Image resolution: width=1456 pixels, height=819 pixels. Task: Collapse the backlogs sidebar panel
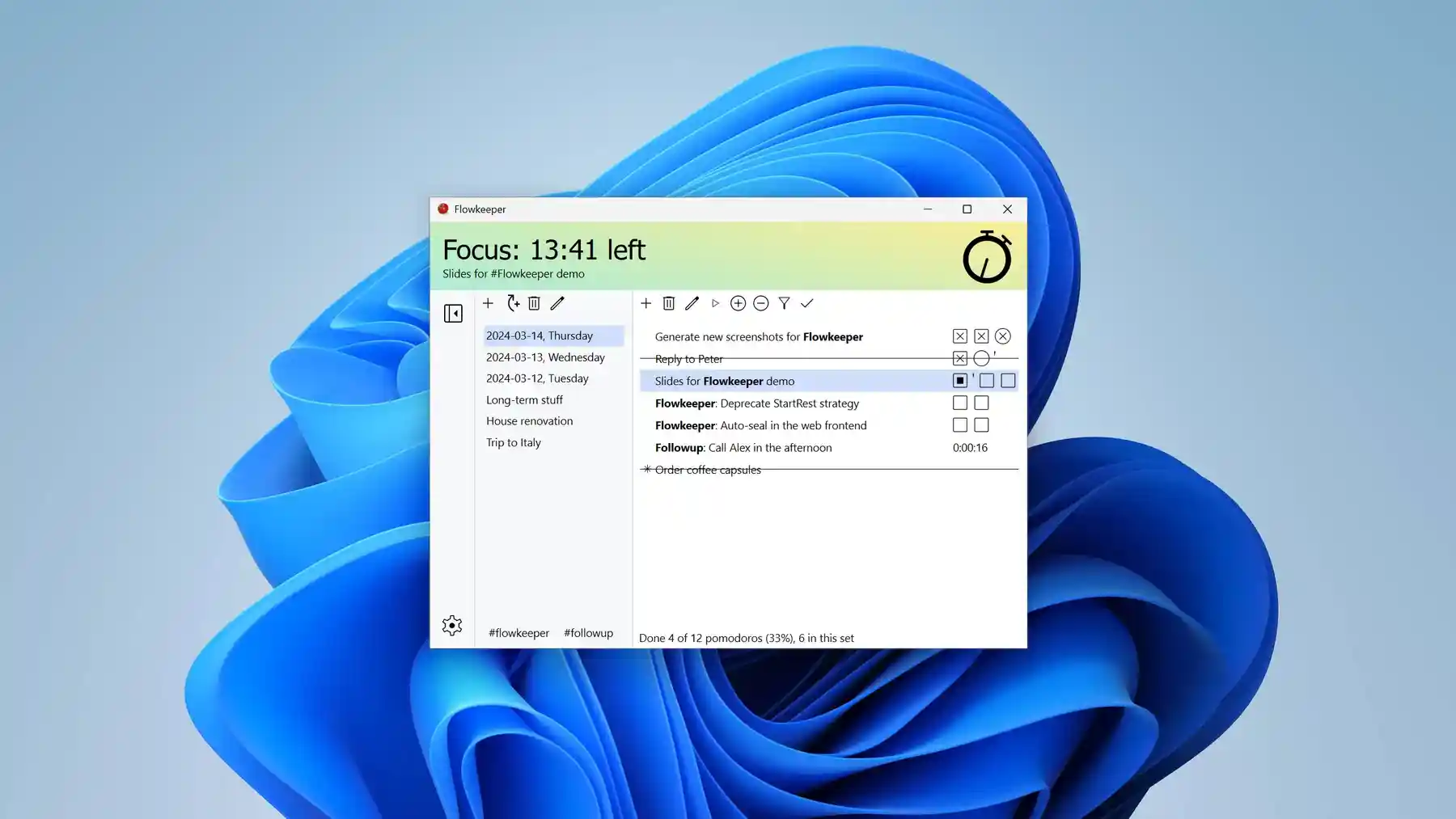click(453, 313)
